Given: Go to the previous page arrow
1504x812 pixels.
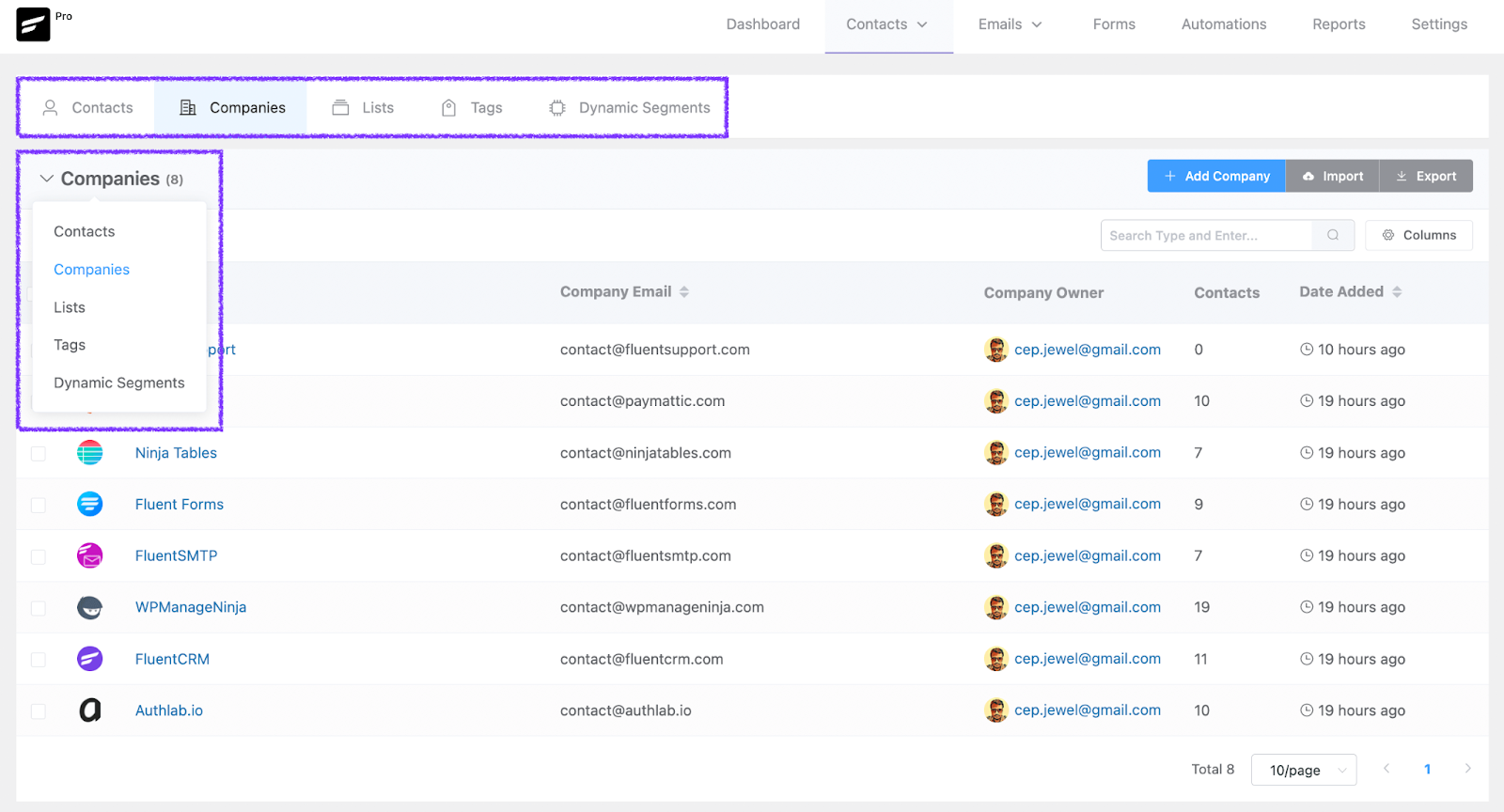Looking at the screenshot, I should coord(1386,769).
